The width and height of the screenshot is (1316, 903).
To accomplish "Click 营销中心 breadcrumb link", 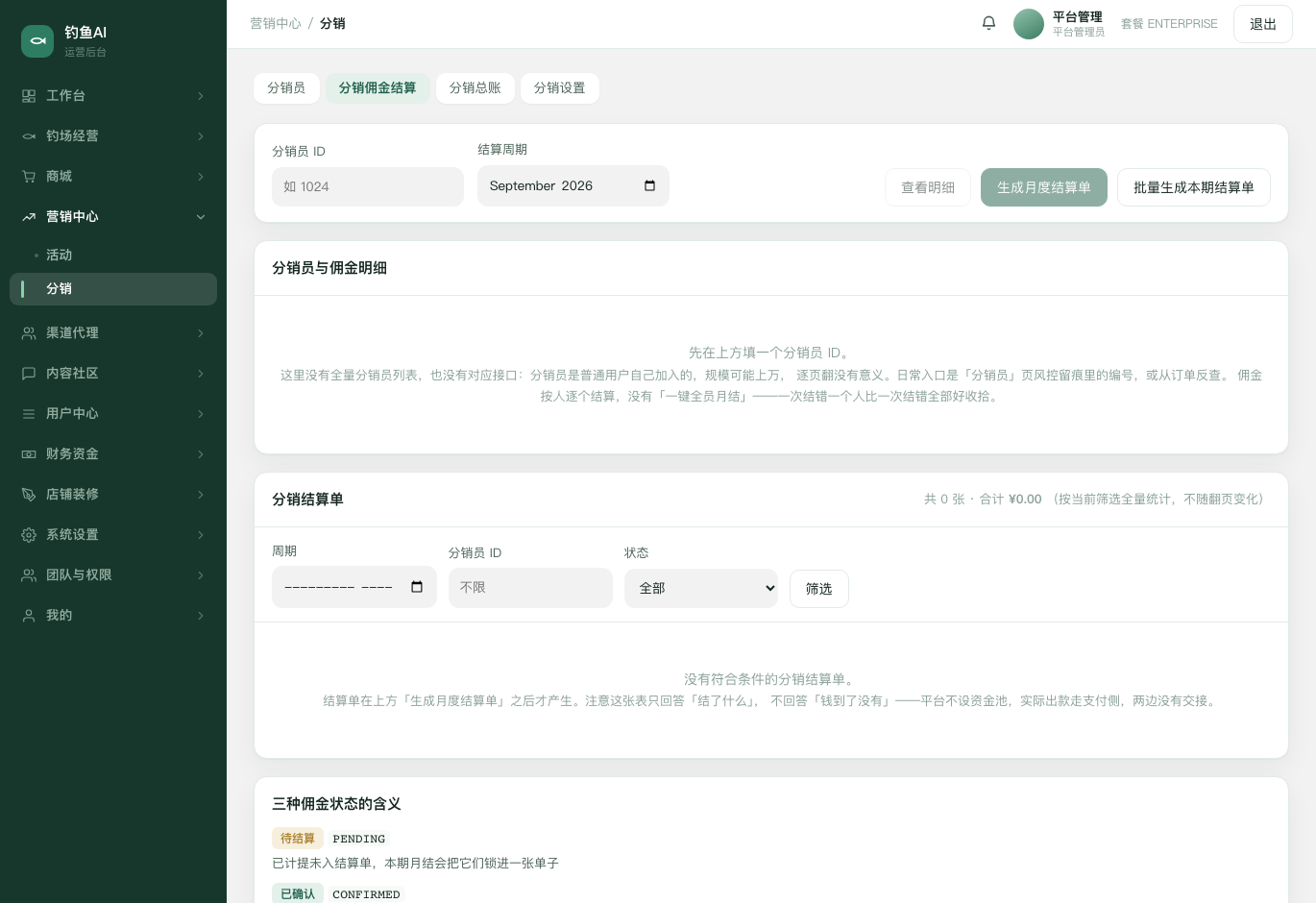I will click(x=276, y=23).
